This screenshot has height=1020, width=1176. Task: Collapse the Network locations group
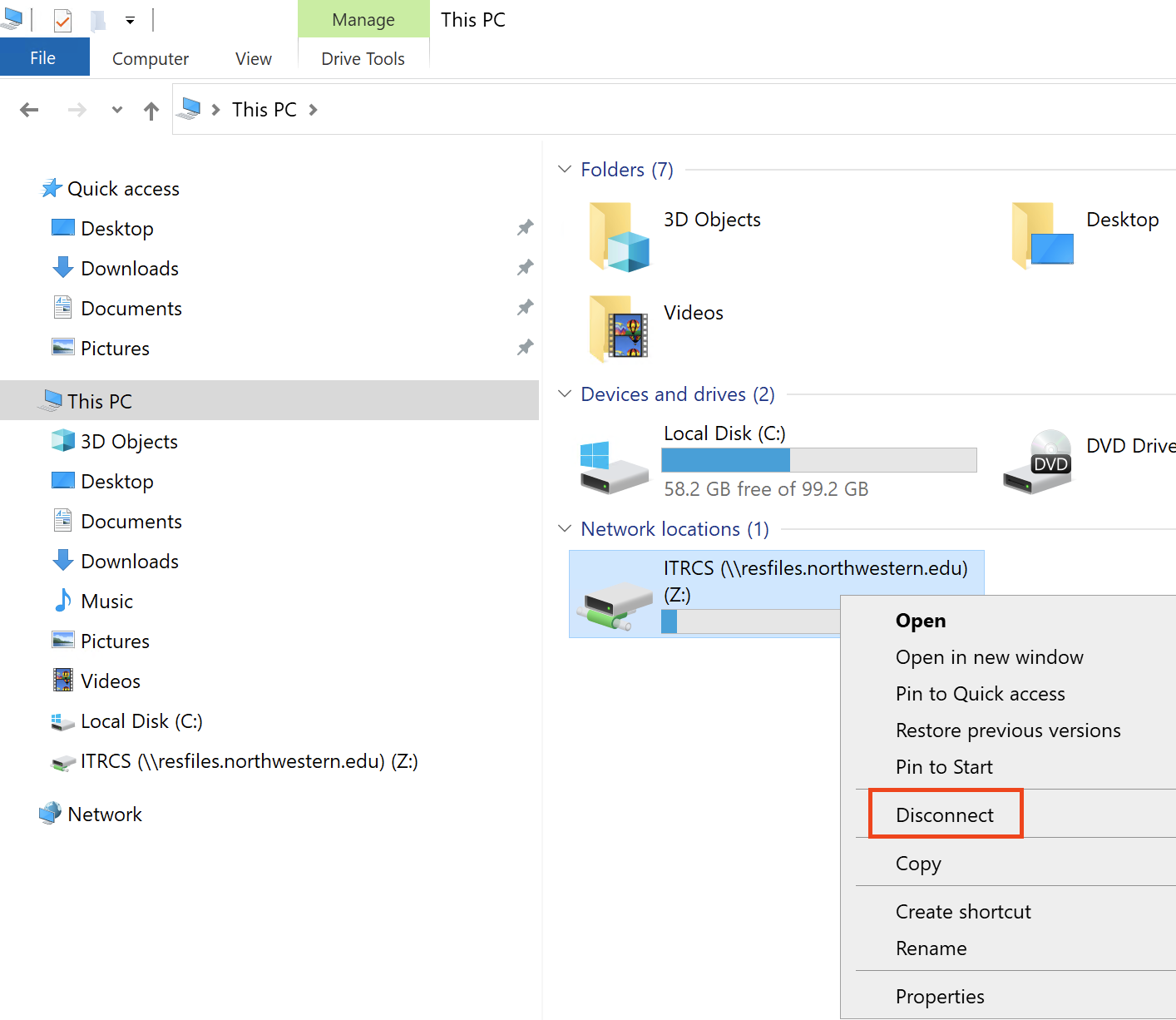pos(565,529)
